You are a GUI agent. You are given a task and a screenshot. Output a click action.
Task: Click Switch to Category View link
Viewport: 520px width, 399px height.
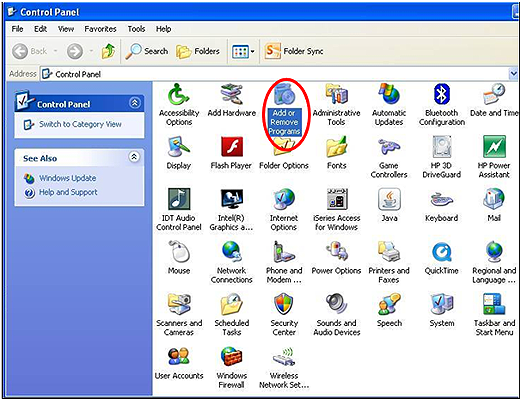(80, 124)
